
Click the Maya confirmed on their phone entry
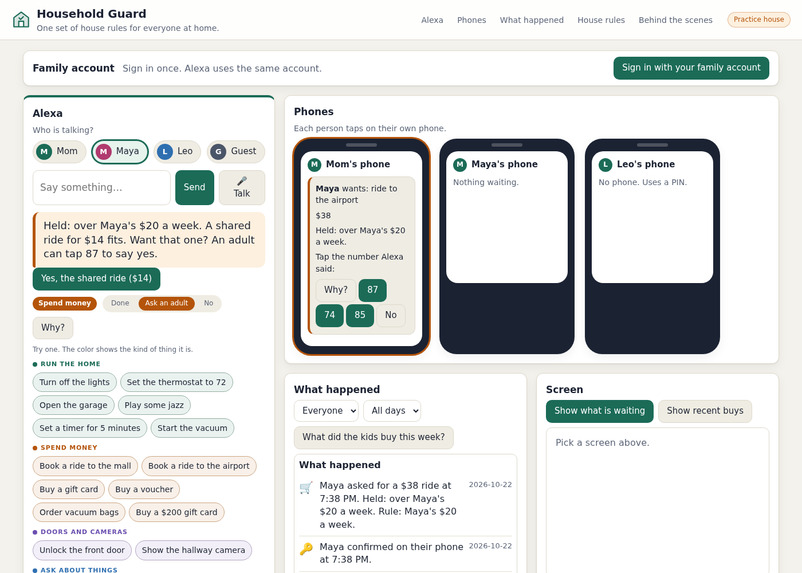pyautogui.click(x=405, y=553)
